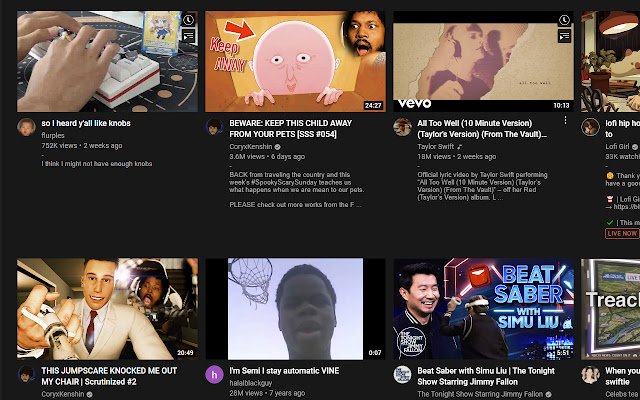This screenshot has height=400, width=640.
Task: Click verified checkmark beside Tonight Show channel
Action: 549,394
